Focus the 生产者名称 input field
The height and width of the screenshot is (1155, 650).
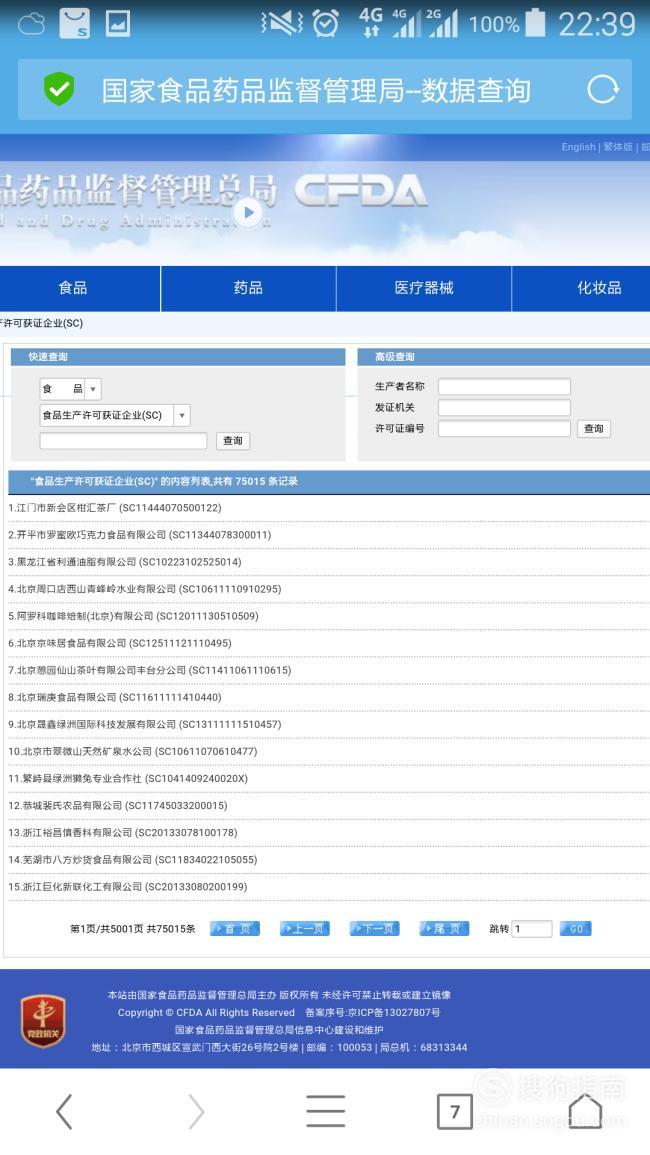[x=504, y=386]
